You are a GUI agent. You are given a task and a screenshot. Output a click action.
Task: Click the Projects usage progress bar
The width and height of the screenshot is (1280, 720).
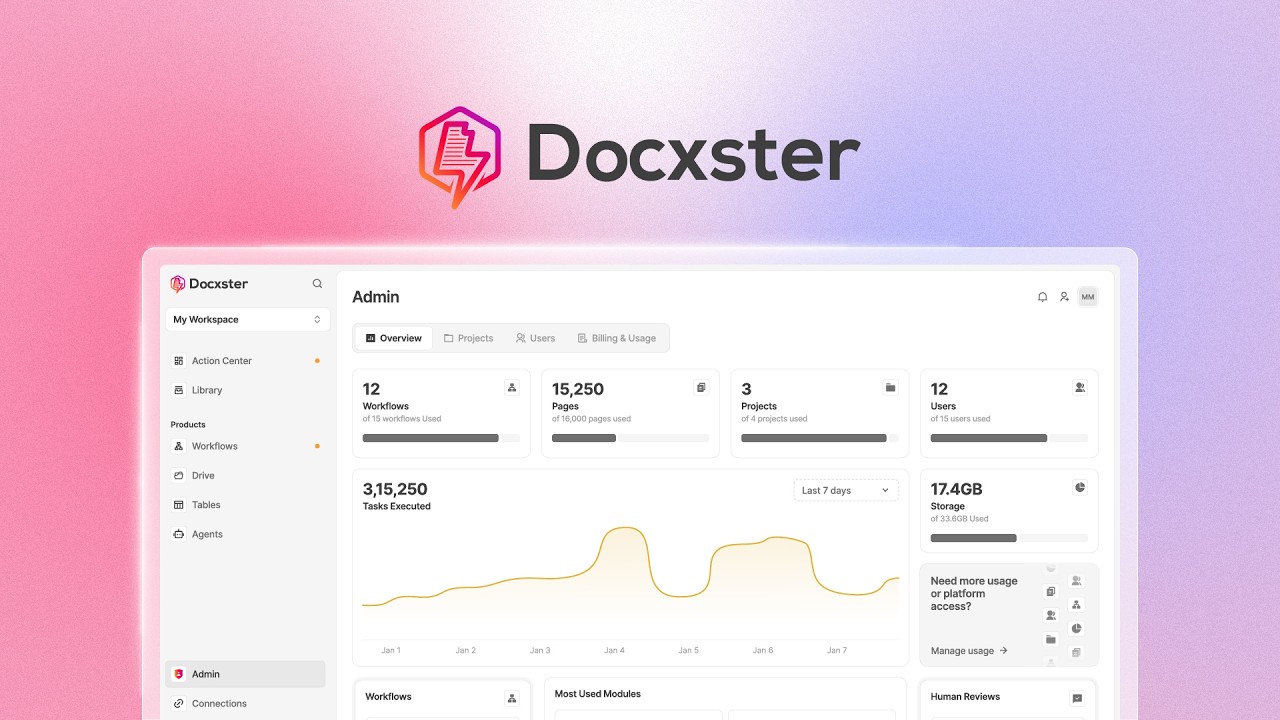click(819, 438)
